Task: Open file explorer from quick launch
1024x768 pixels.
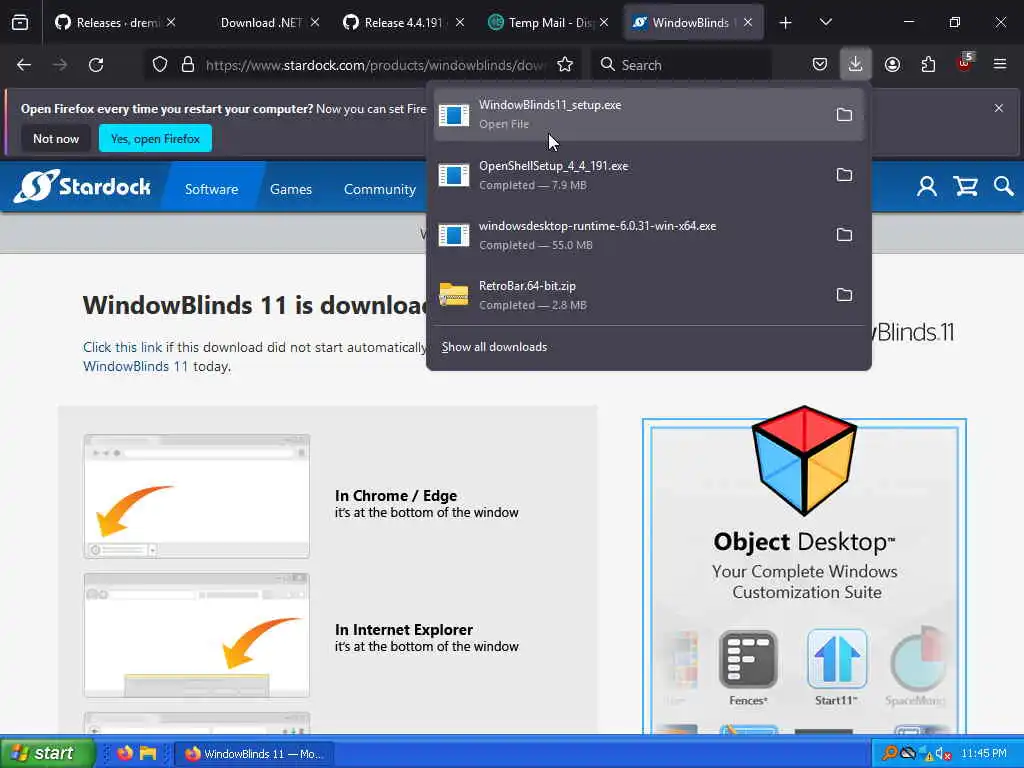Action: (148, 753)
